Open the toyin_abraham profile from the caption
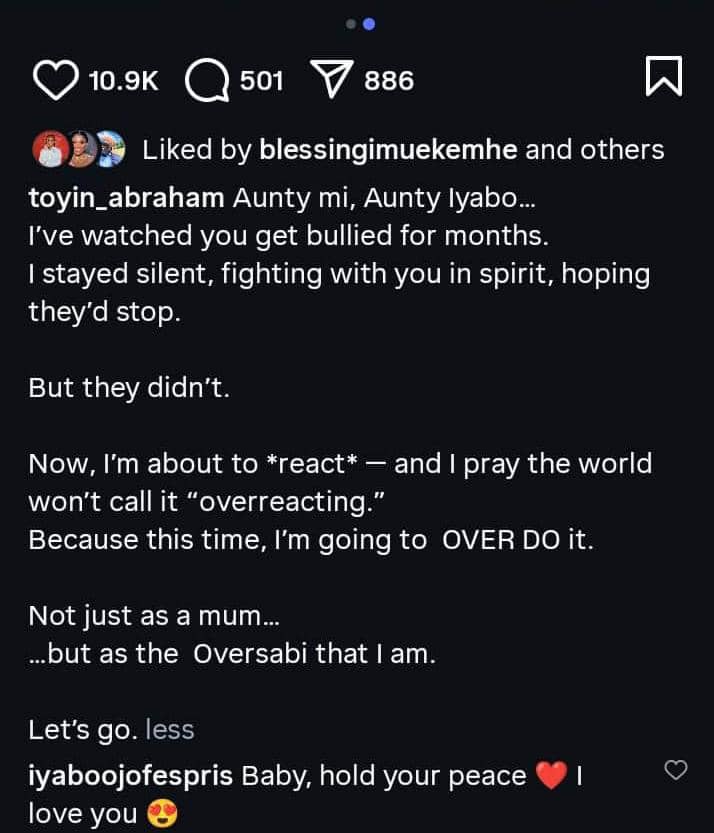714x833 pixels. pyautogui.click(x=126, y=198)
